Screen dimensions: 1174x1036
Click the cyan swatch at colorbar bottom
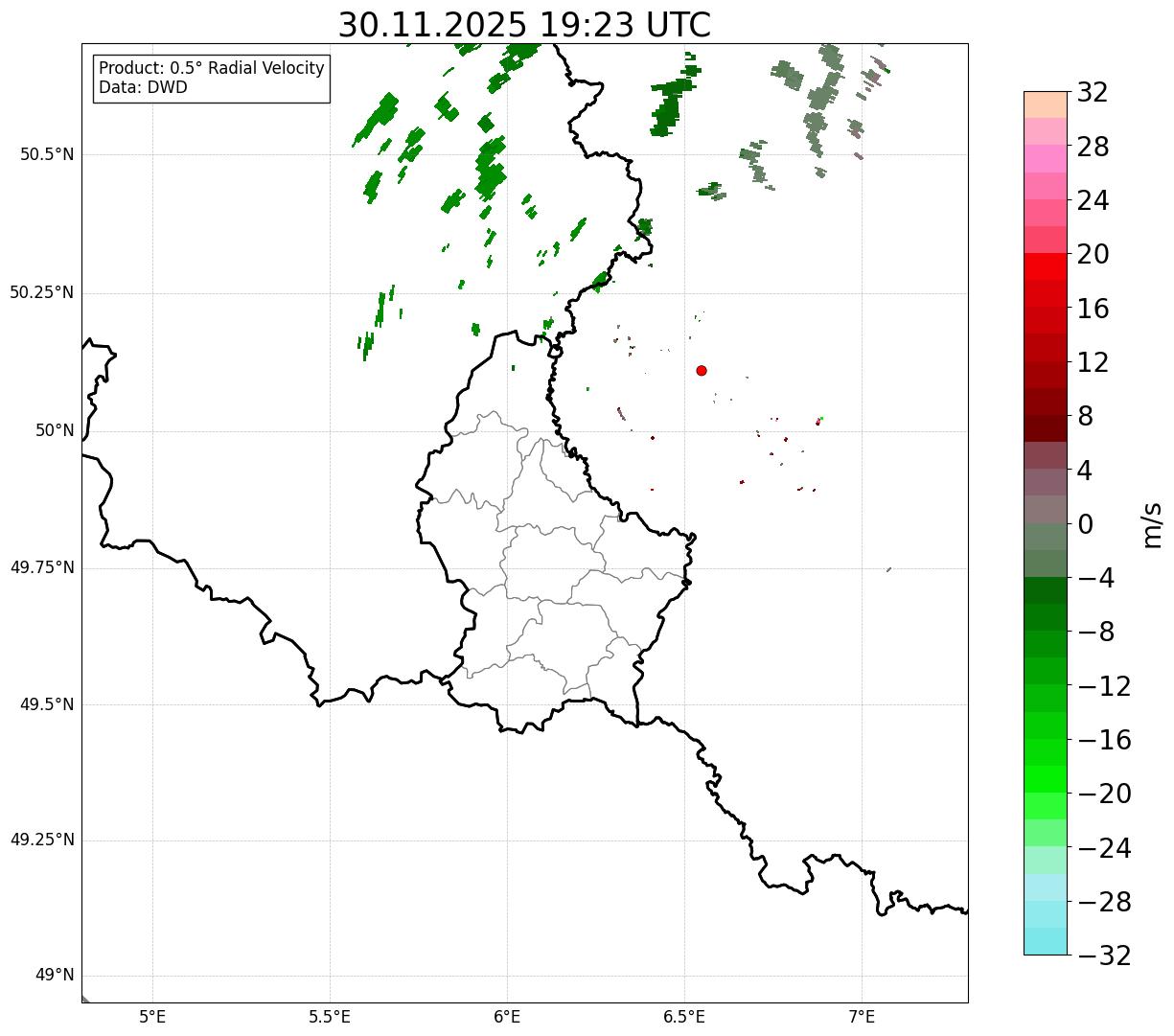(x=1046, y=942)
